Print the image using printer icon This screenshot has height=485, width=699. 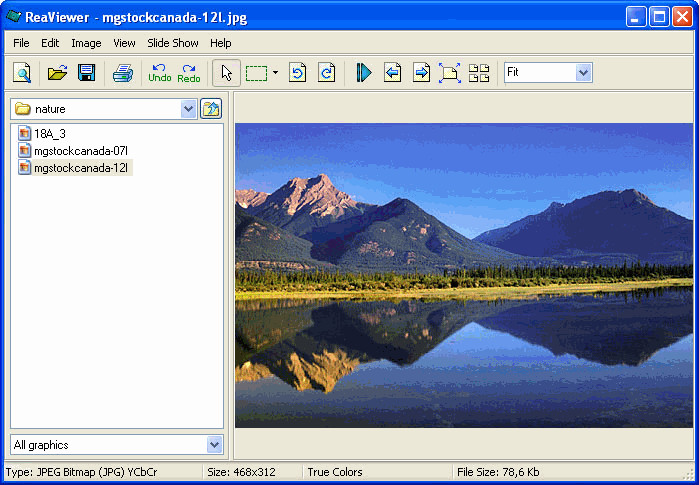point(123,73)
